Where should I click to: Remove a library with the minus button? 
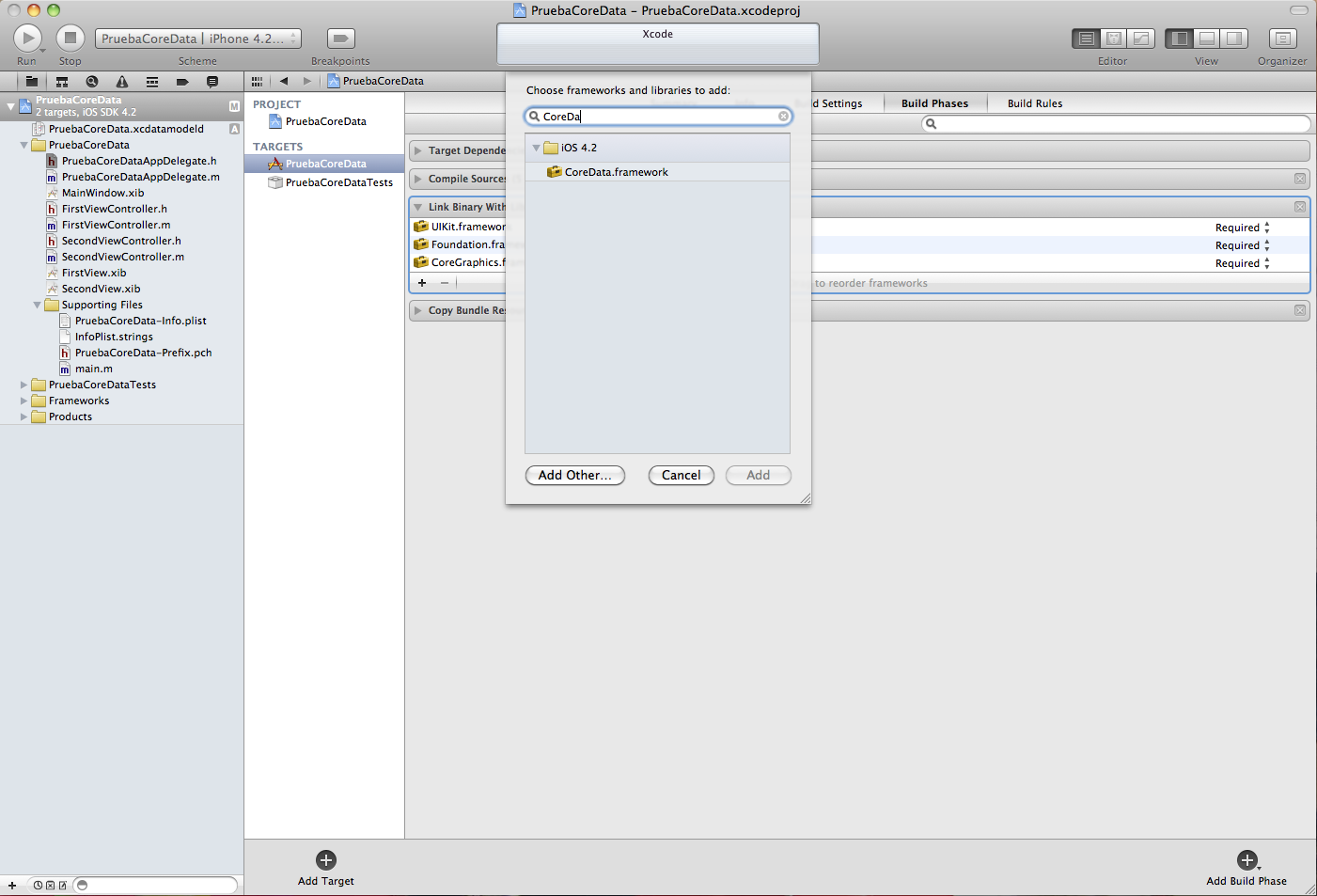[x=445, y=283]
